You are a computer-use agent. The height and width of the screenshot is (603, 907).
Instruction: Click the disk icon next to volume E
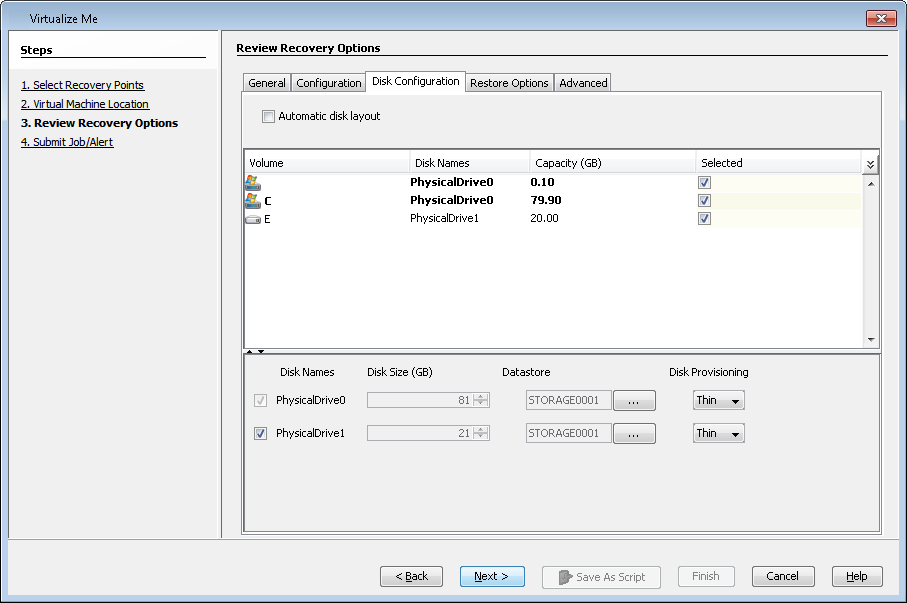[x=253, y=218]
